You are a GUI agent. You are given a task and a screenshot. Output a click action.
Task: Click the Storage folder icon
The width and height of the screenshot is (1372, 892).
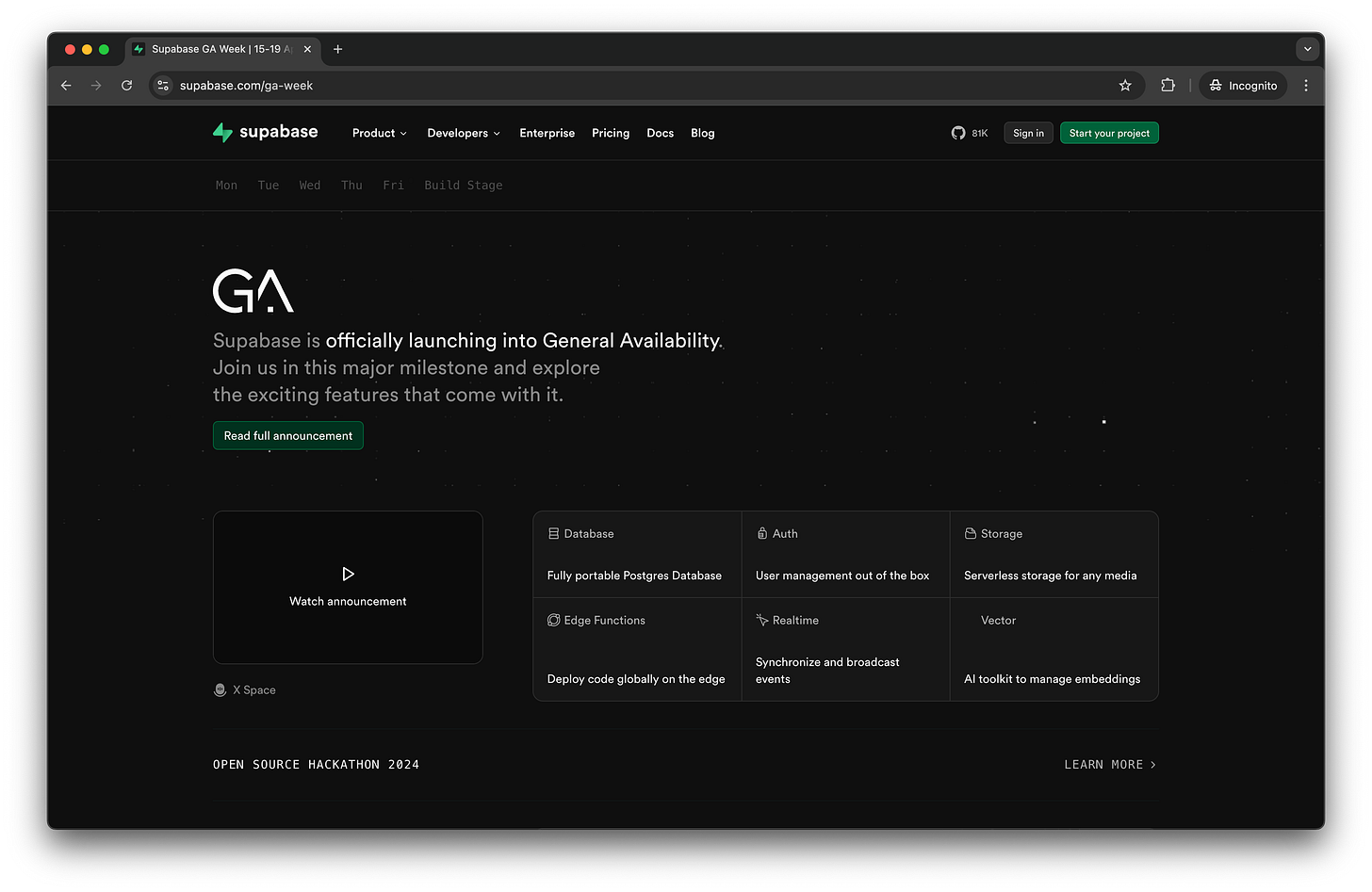971,534
